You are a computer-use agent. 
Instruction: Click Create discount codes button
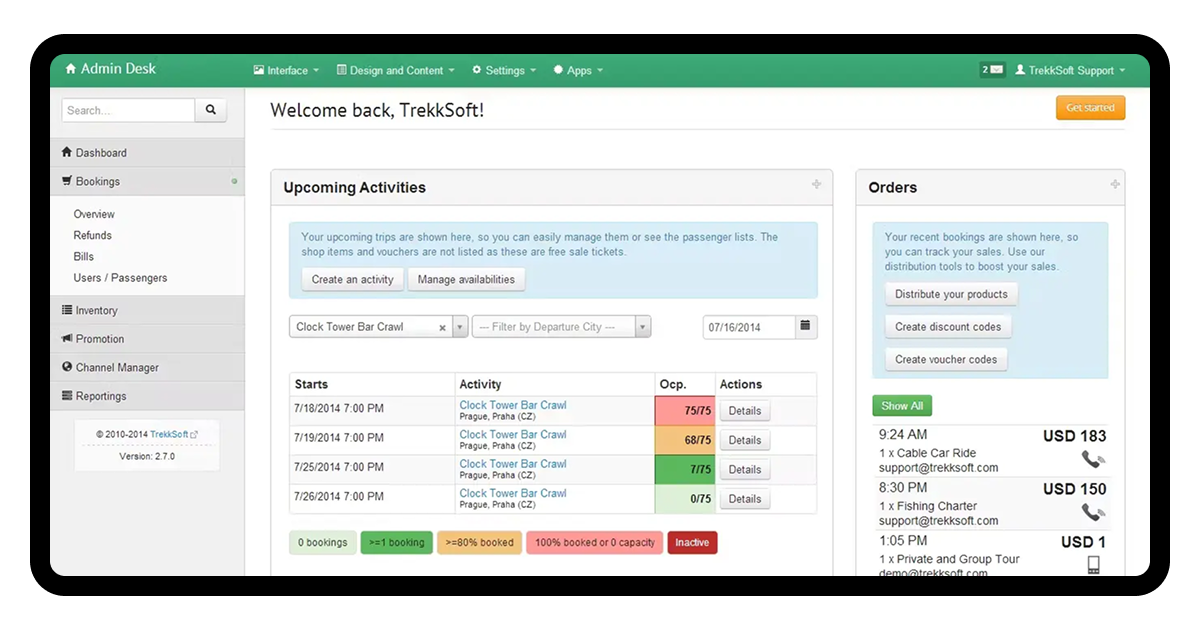pyautogui.click(x=947, y=326)
